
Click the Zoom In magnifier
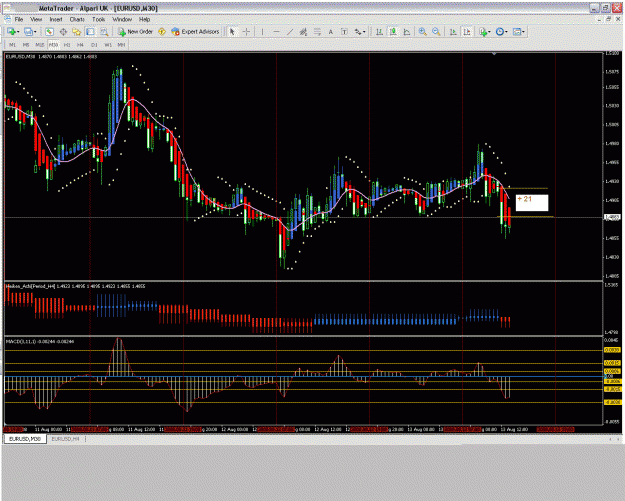coord(423,31)
